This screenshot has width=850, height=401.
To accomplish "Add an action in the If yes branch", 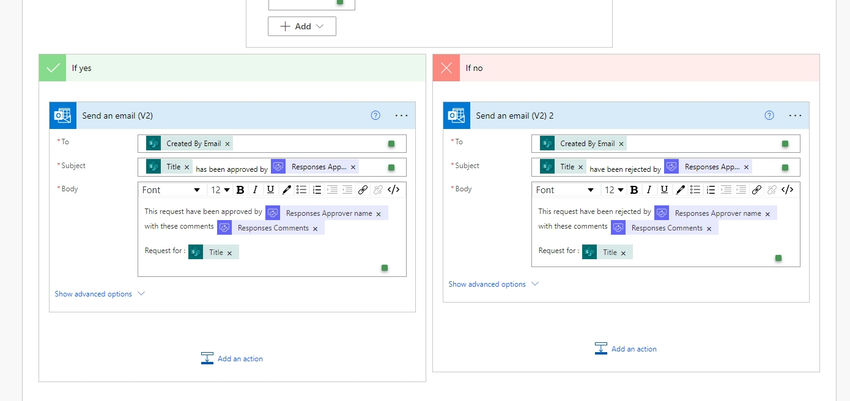I will click(232, 358).
